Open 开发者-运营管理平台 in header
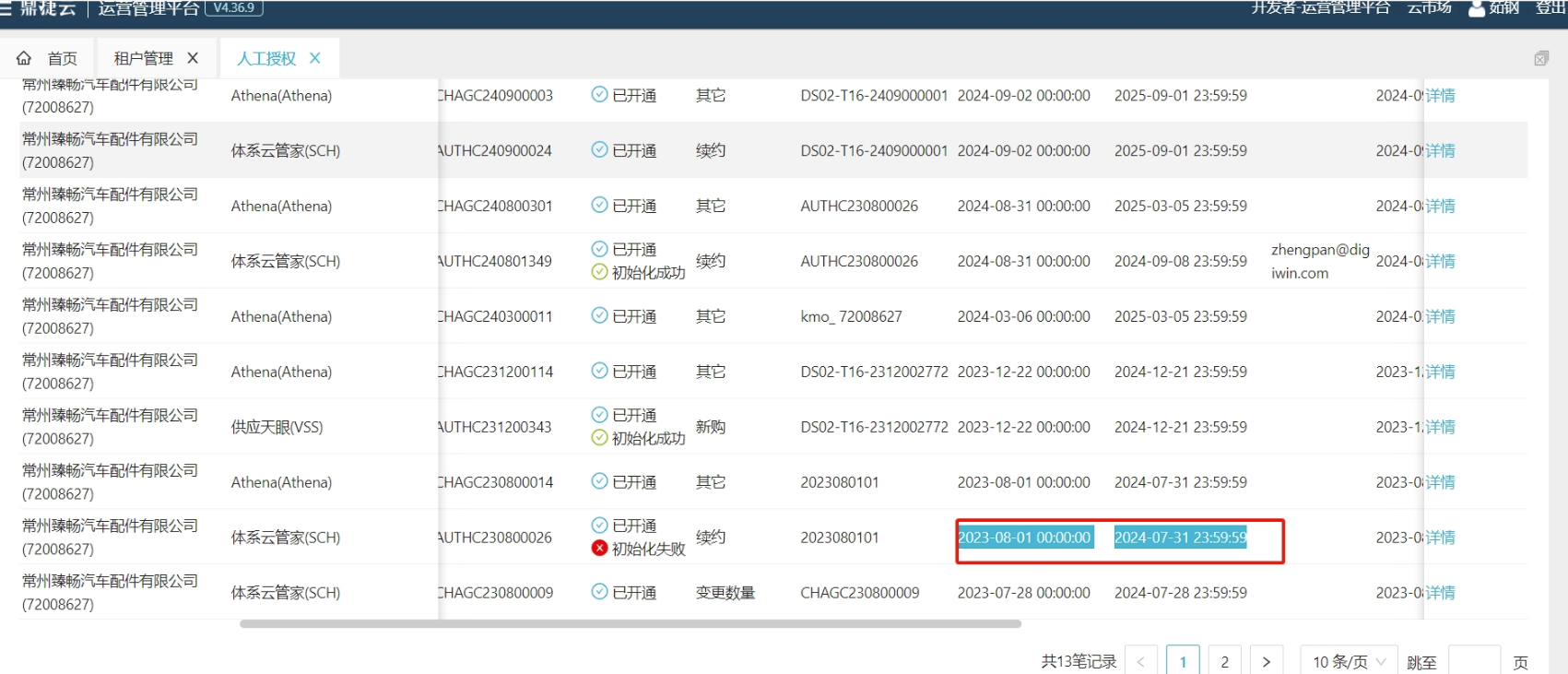Viewport: 1568px width, 674px height. coord(1320,7)
